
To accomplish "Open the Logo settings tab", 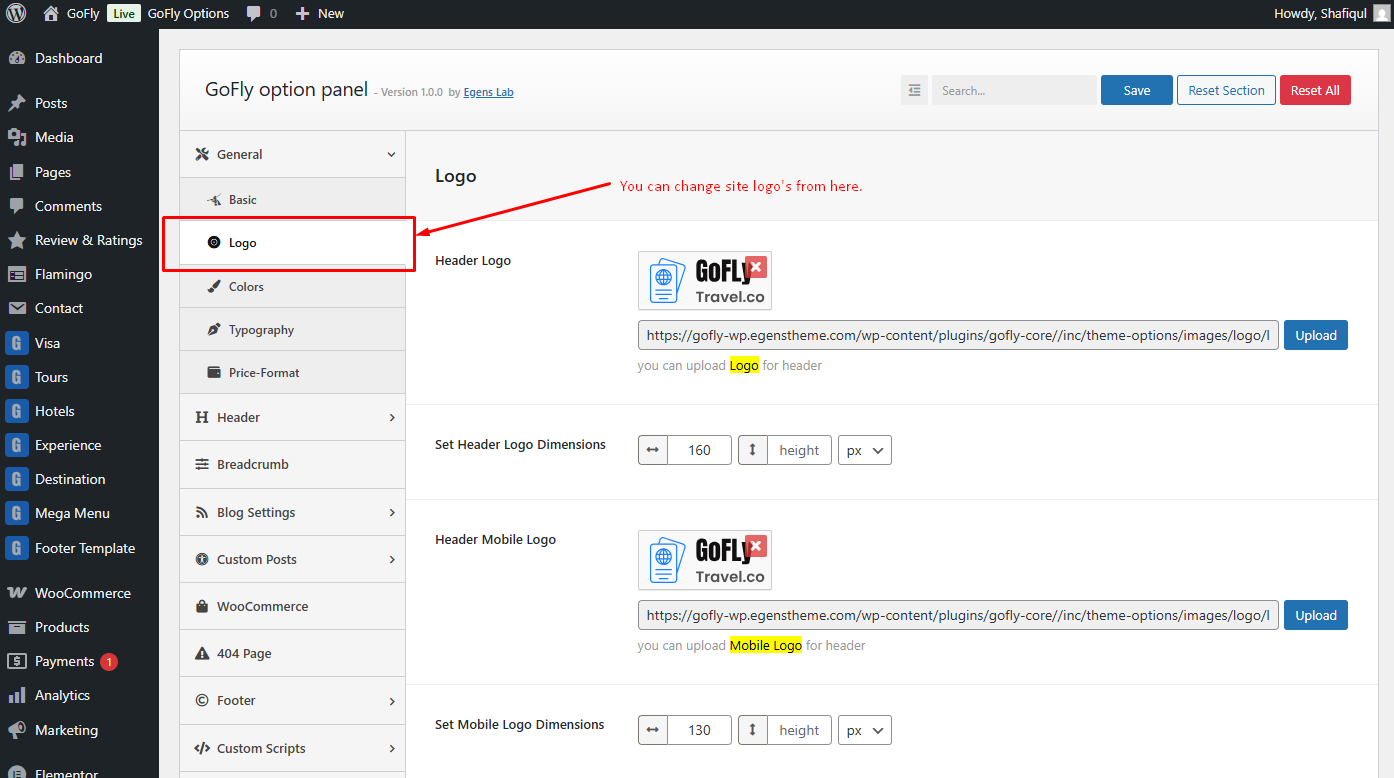I will [292, 243].
